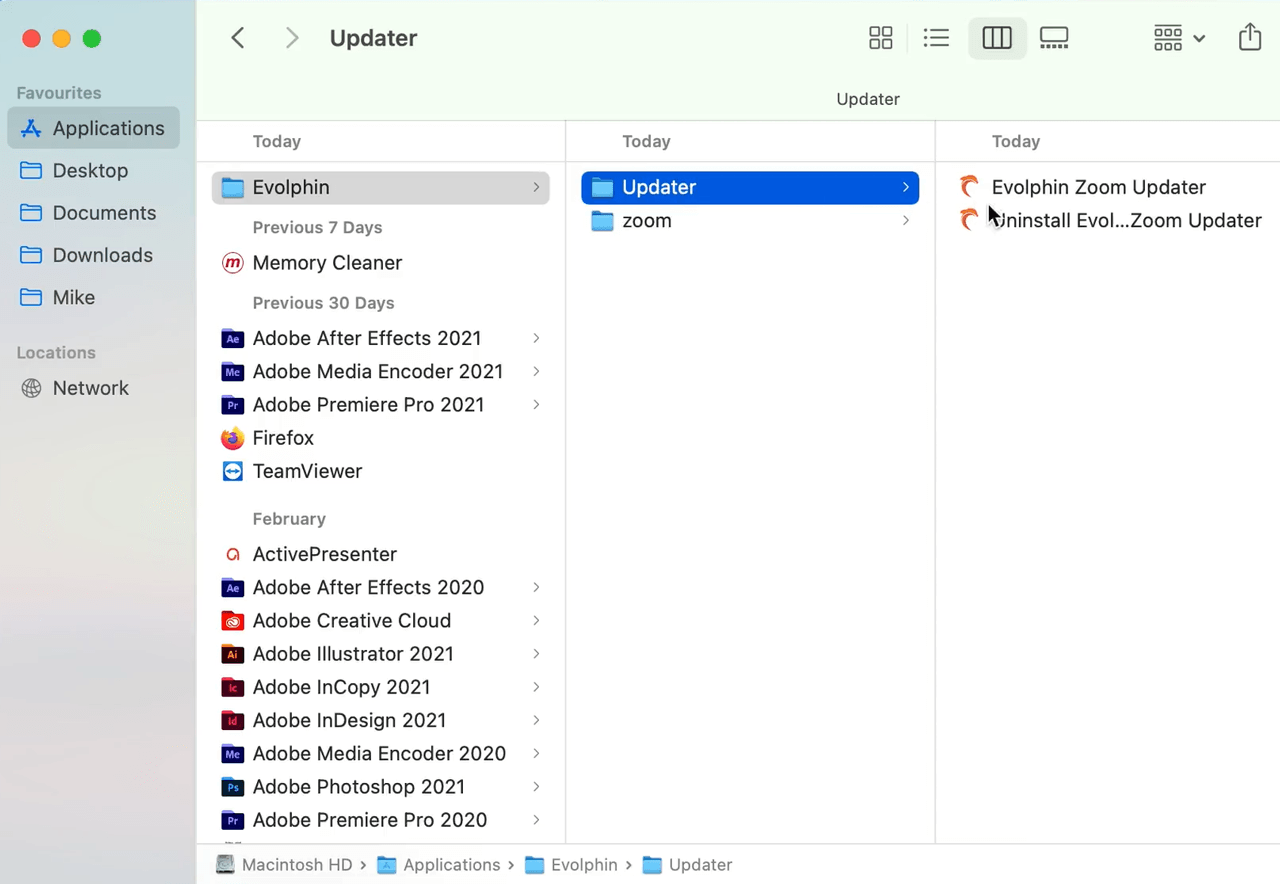Viewport: 1280px width, 884px height.
Task: Expand Adobe Premiere Pro 2021 chevron
Action: pyautogui.click(x=537, y=404)
